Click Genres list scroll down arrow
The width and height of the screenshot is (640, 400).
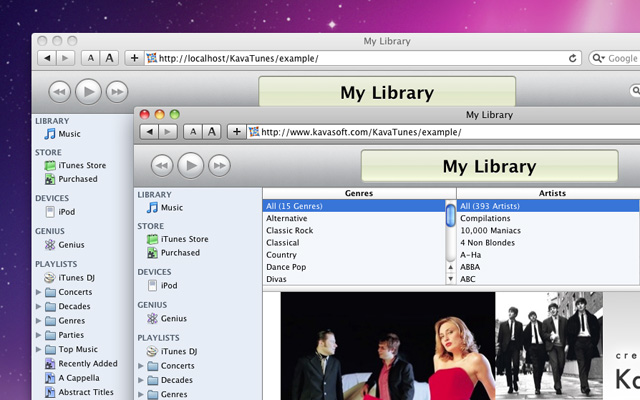[x=451, y=279]
